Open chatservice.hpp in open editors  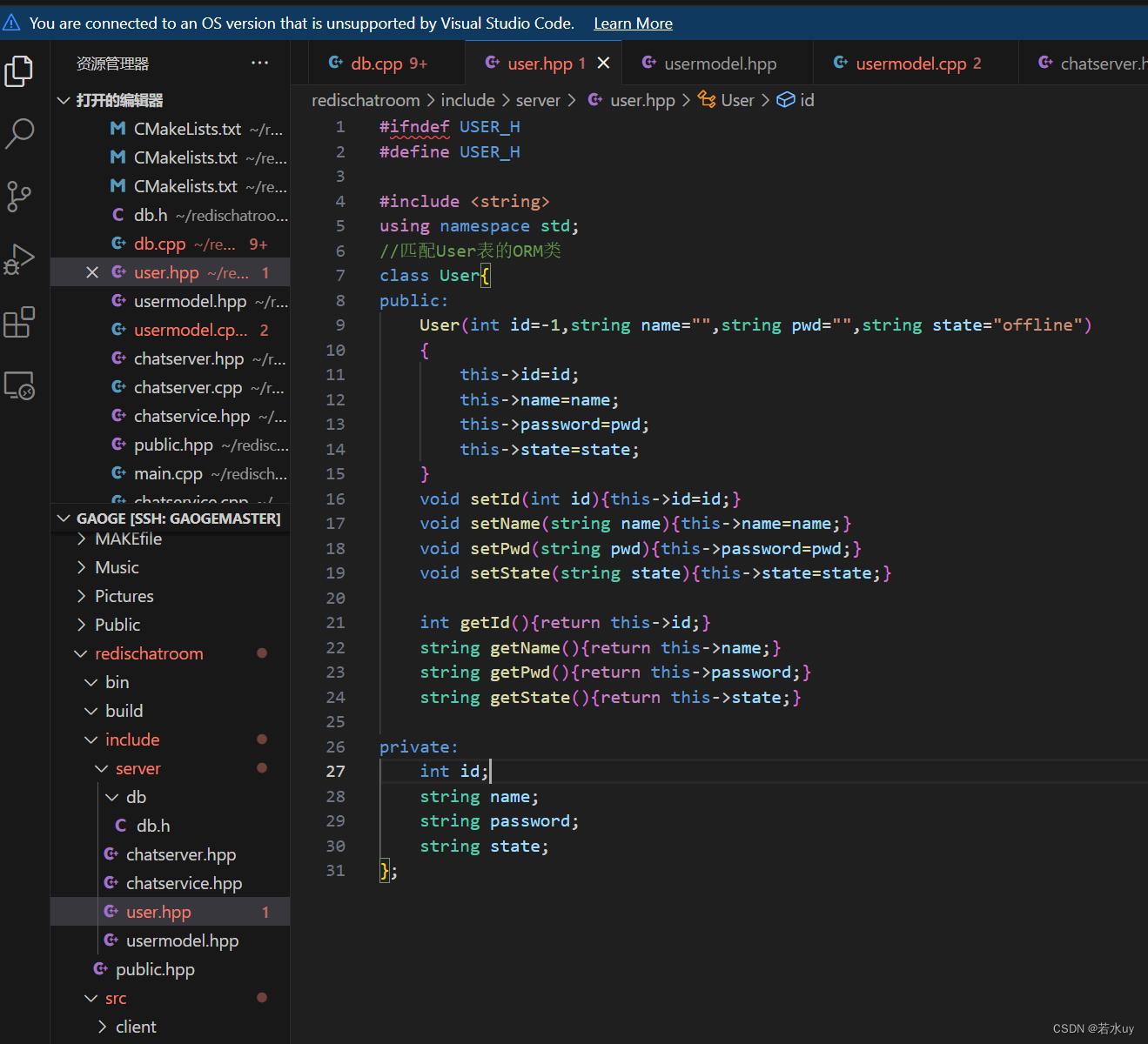[x=191, y=416]
